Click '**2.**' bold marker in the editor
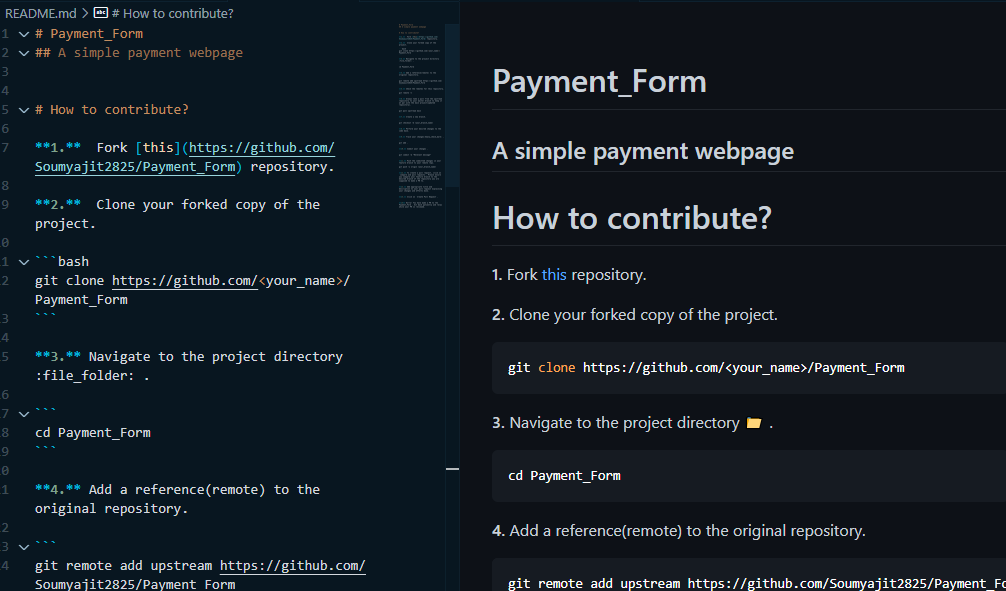Viewport: 1006px width, 591px height. (x=58, y=205)
